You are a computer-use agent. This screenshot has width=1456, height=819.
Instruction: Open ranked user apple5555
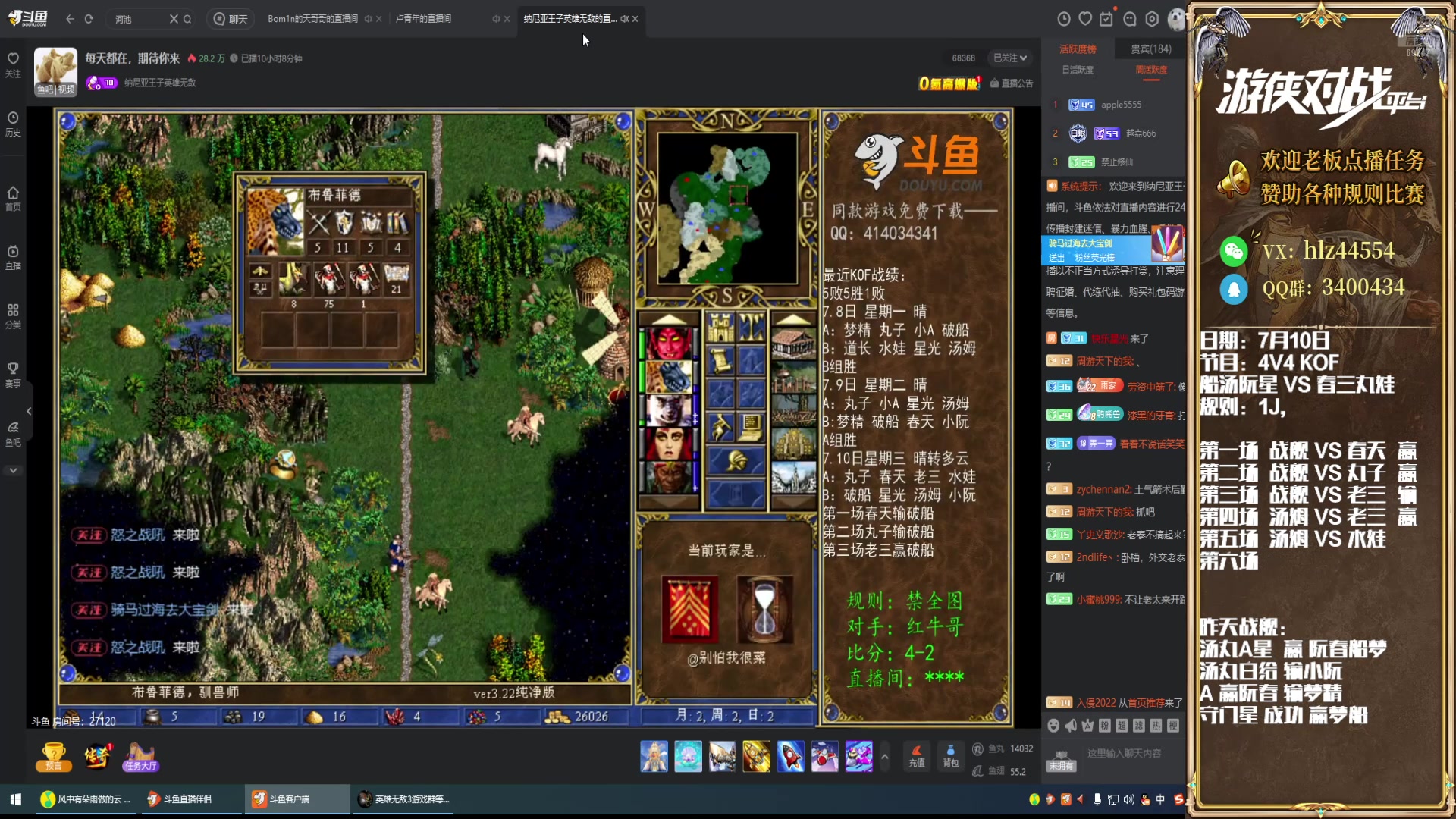[x=1121, y=105]
